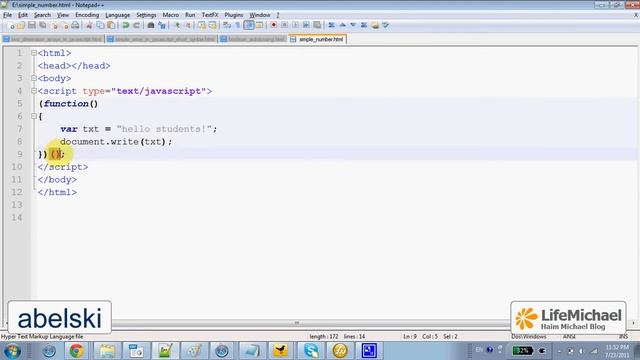Image resolution: width=640 pixels, height=360 pixels.
Task: Select the simple_number.html tab
Action: tap(318, 39)
